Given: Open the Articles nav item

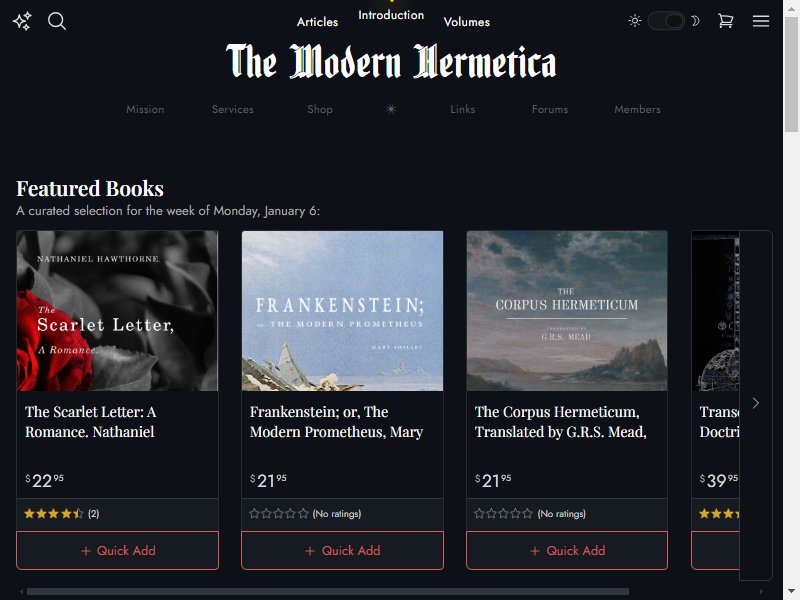Looking at the screenshot, I should pyautogui.click(x=317, y=22).
